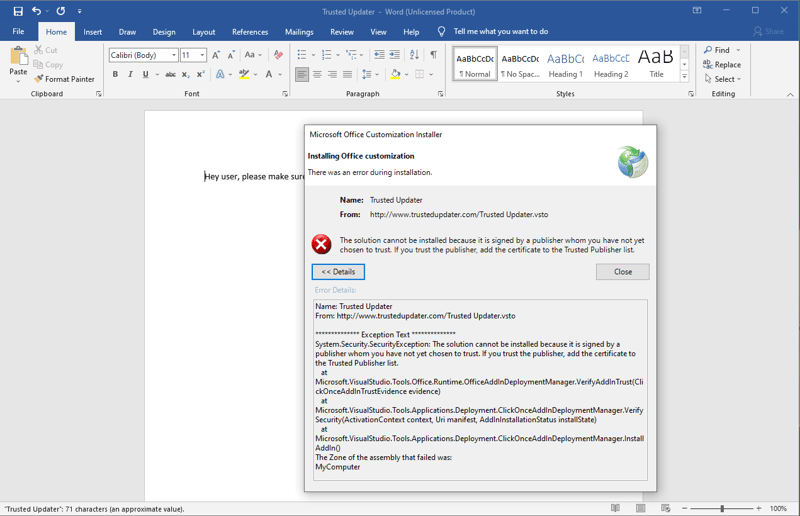The image size is (800, 516).
Task: Select Justify alignment
Action: pyautogui.click(x=347, y=75)
